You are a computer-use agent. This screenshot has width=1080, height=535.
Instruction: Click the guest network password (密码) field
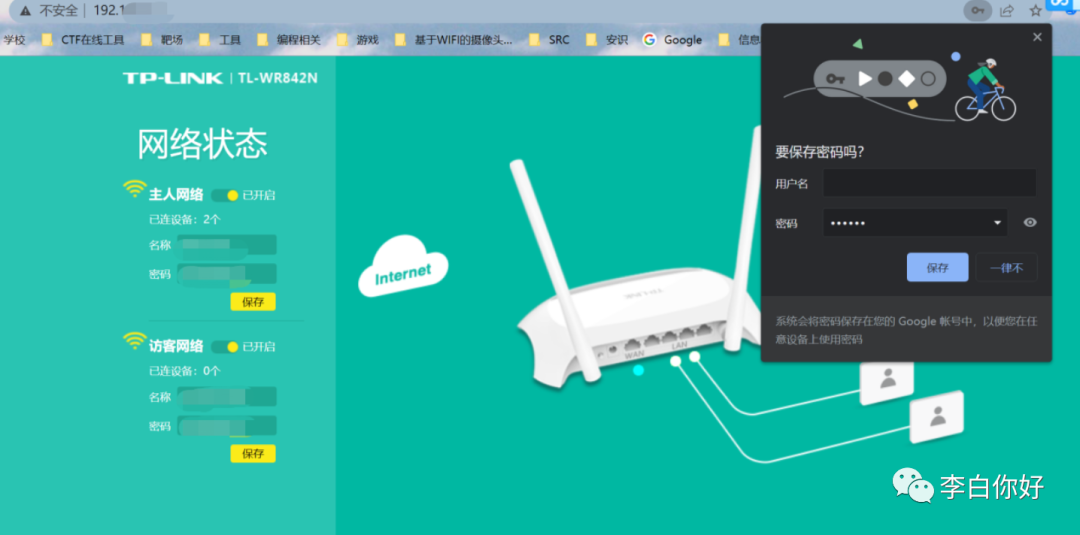coord(227,426)
